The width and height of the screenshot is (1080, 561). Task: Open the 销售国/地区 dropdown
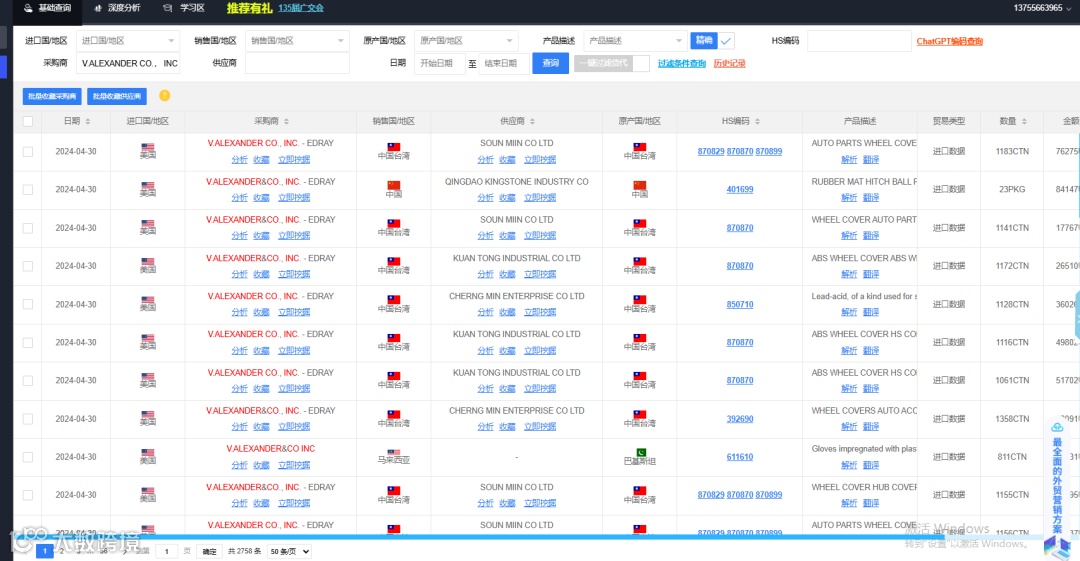click(297, 41)
